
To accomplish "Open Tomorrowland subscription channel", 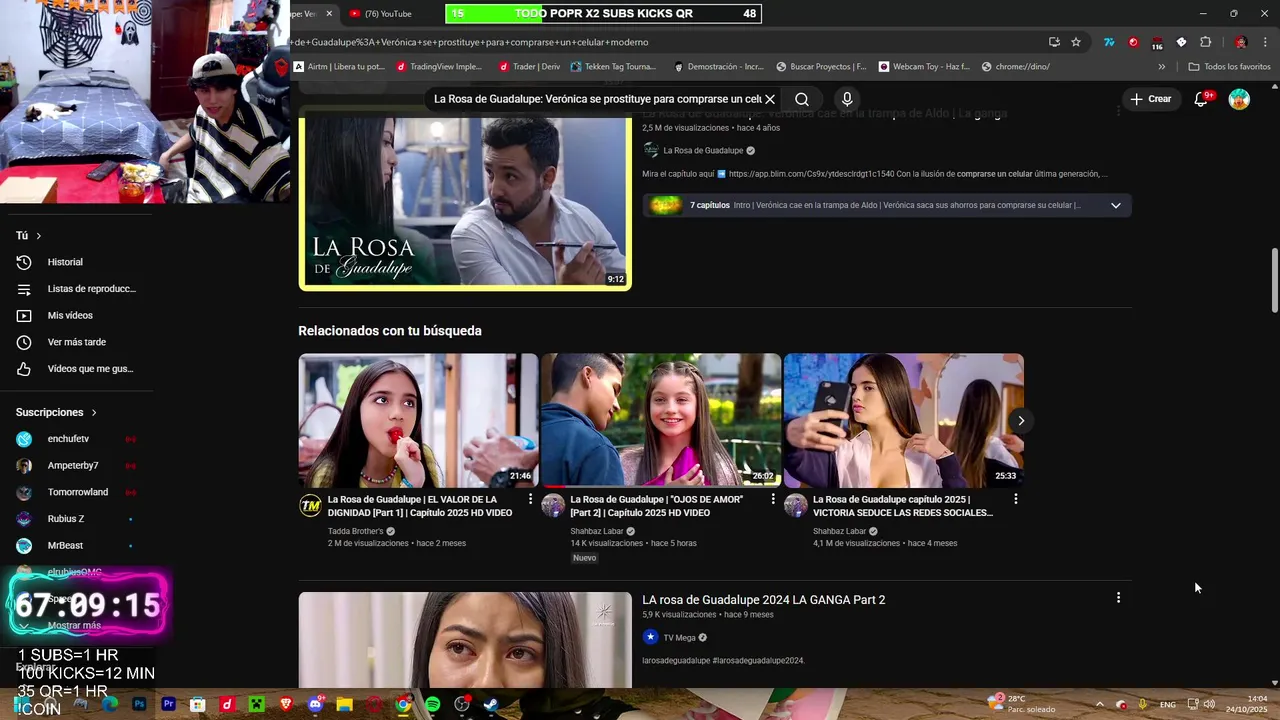I will pos(76,492).
